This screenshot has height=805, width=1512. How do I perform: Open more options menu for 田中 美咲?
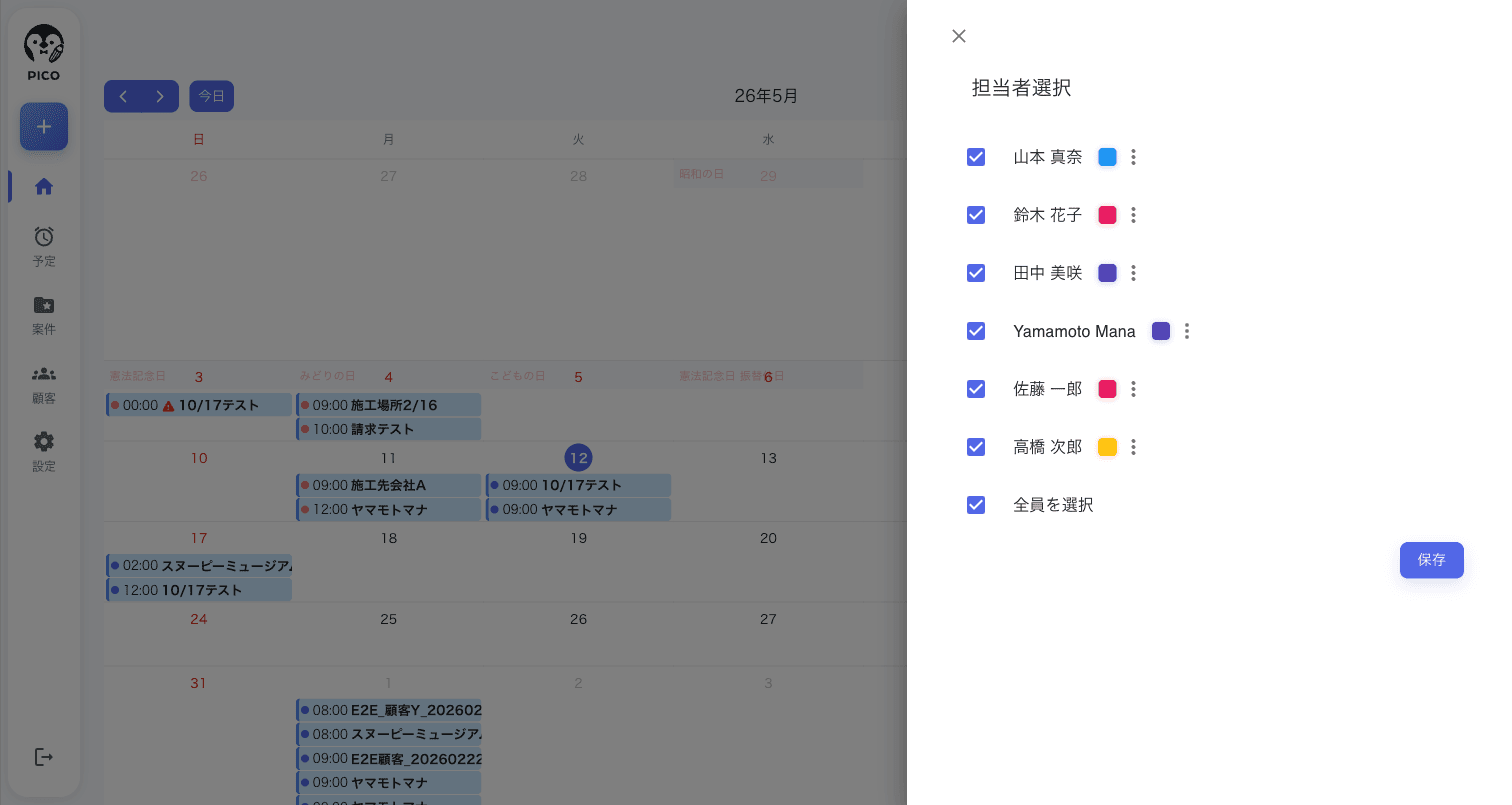1133,273
